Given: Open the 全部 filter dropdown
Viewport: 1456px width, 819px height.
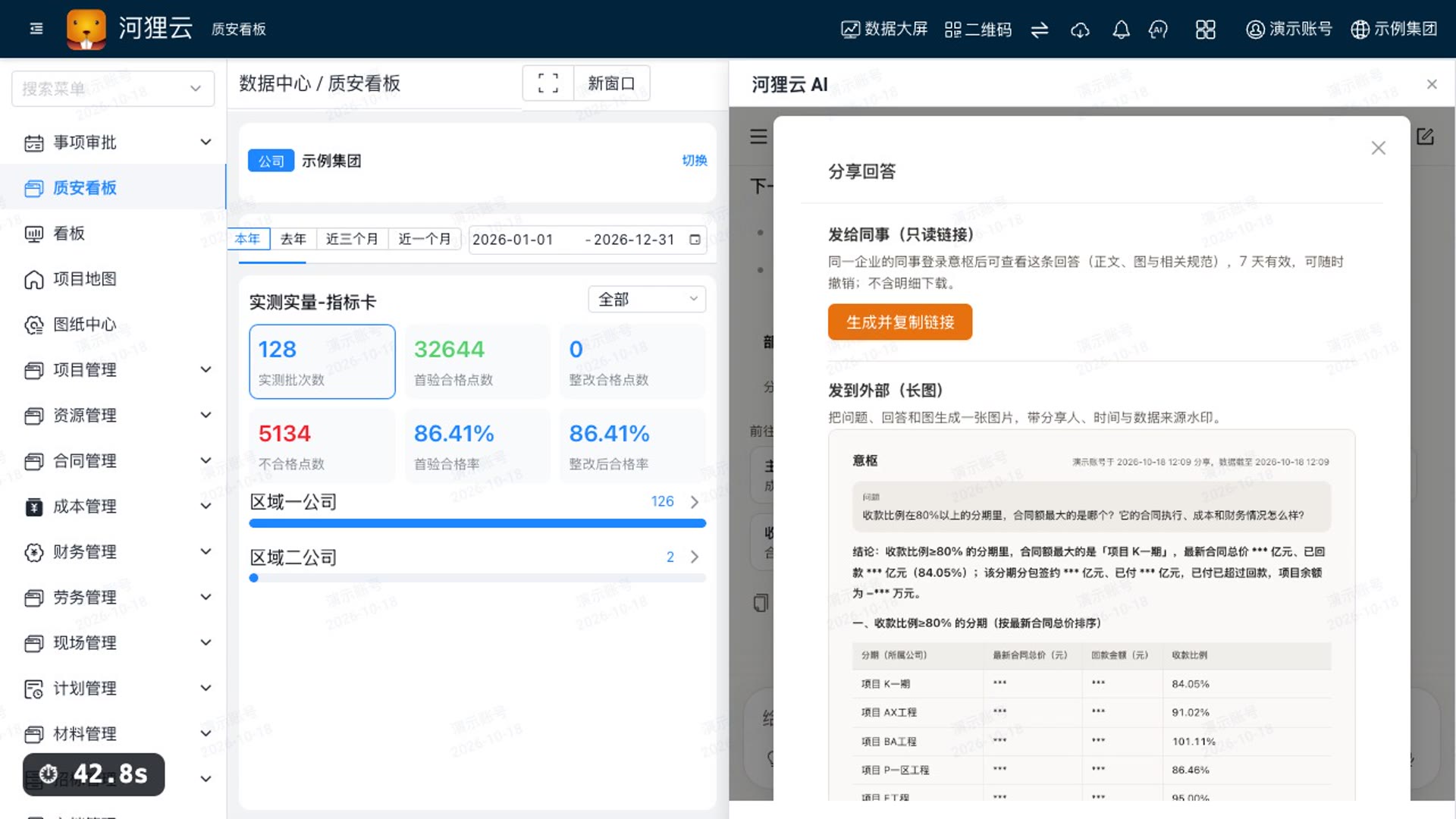Looking at the screenshot, I should (x=647, y=299).
